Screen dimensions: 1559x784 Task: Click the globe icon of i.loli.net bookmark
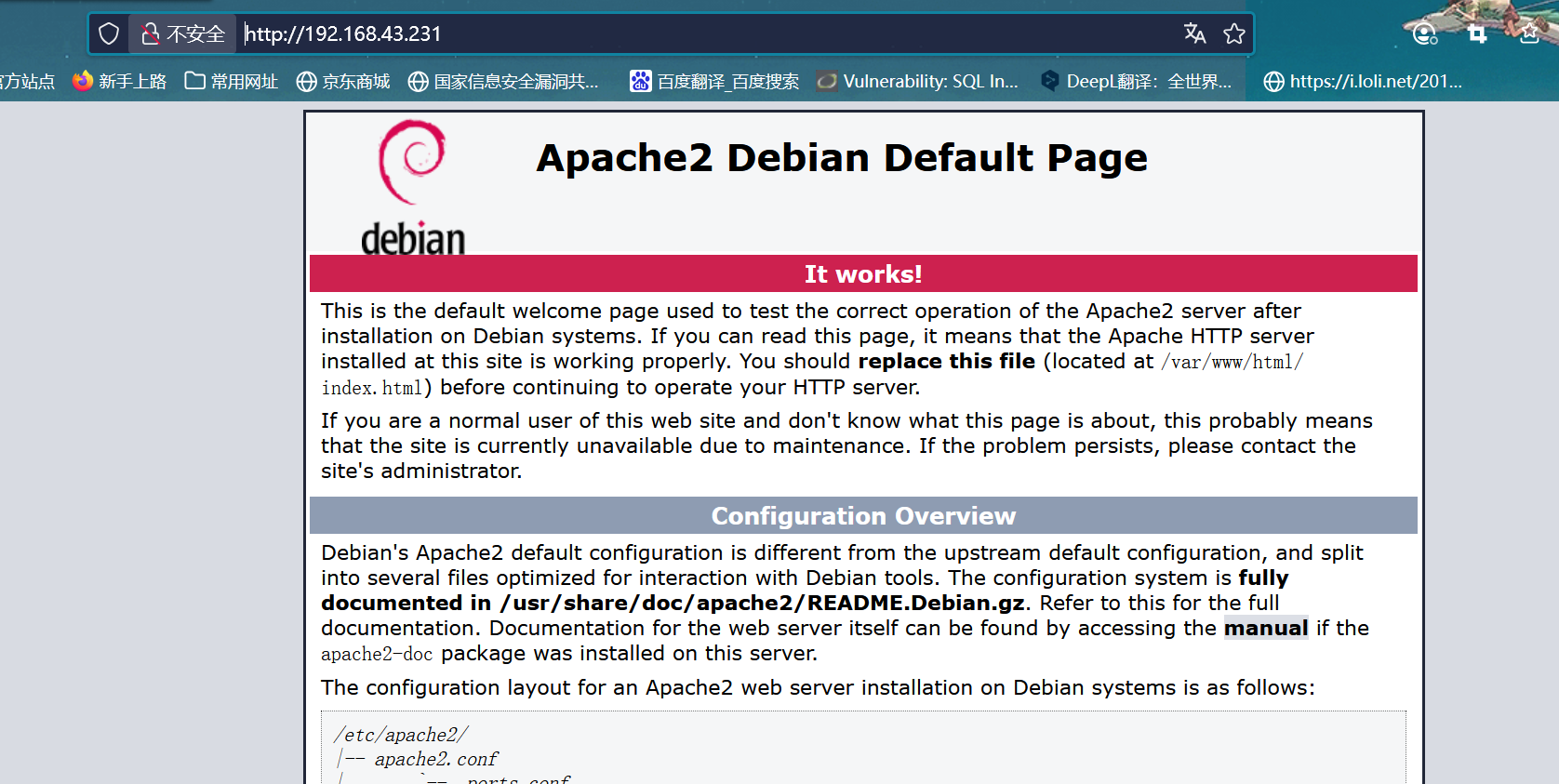click(1273, 82)
